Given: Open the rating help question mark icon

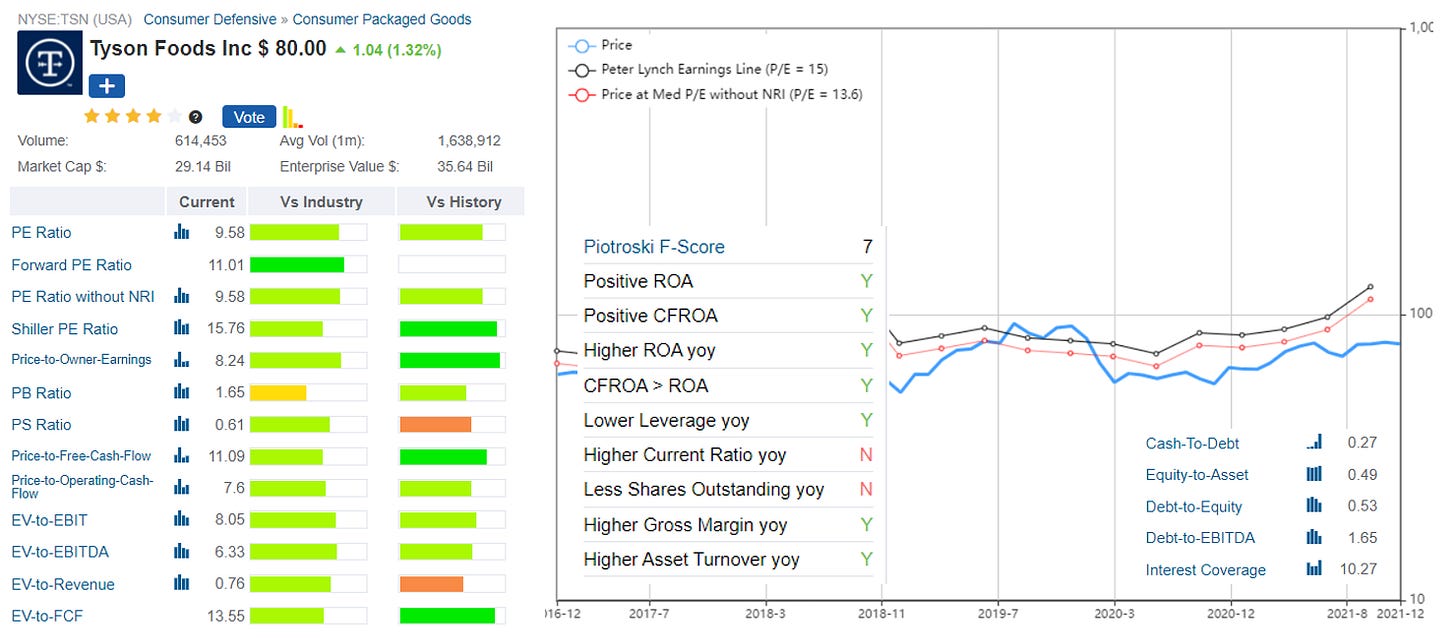Looking at the screenshot, I should click(x=196, y=117).
